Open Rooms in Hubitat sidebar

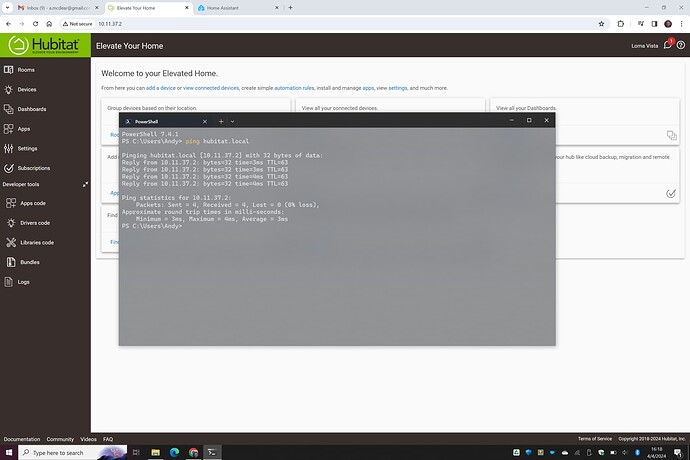point(19,70)
